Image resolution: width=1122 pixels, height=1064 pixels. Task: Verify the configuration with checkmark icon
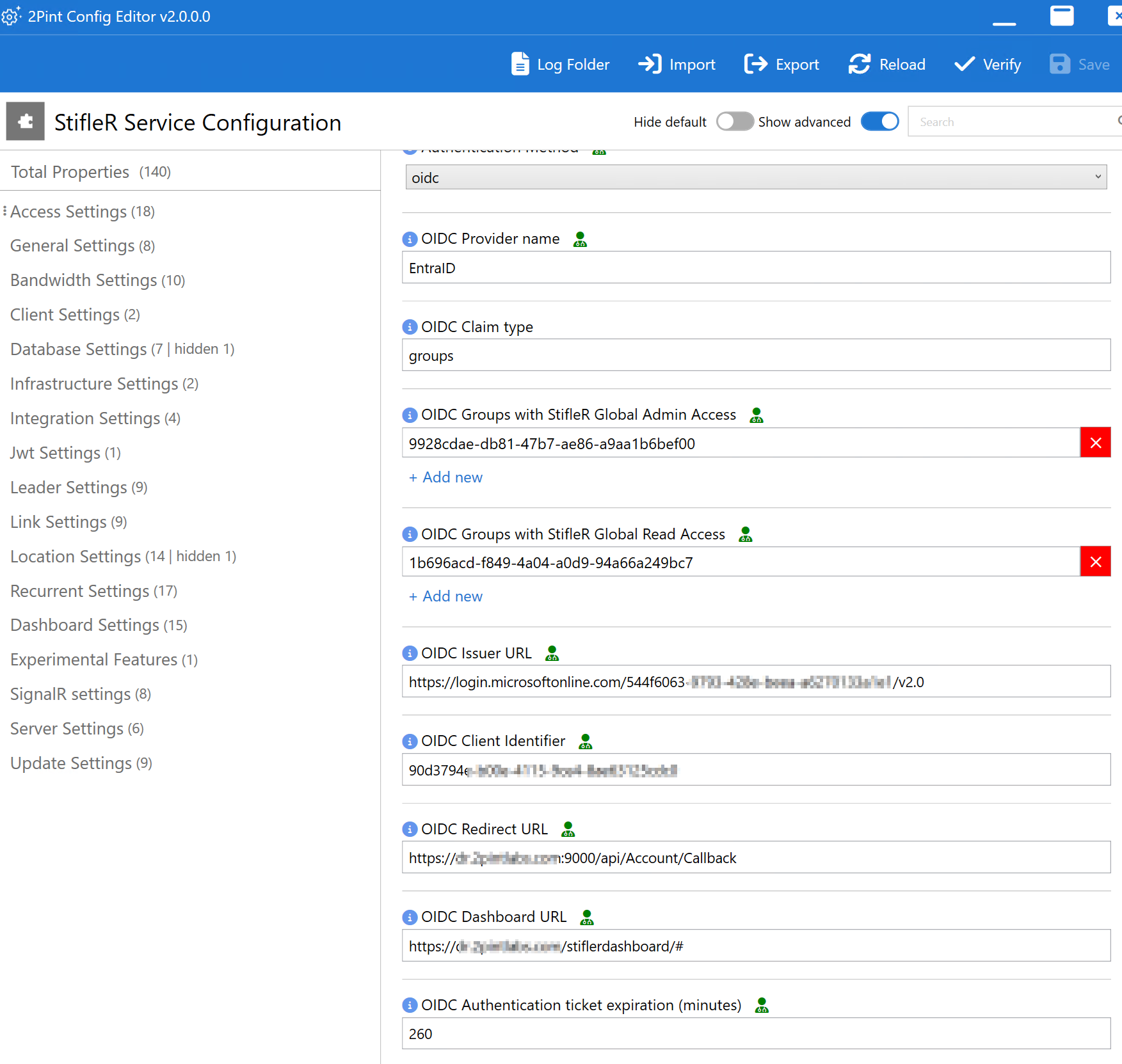(x=965, y=64)
